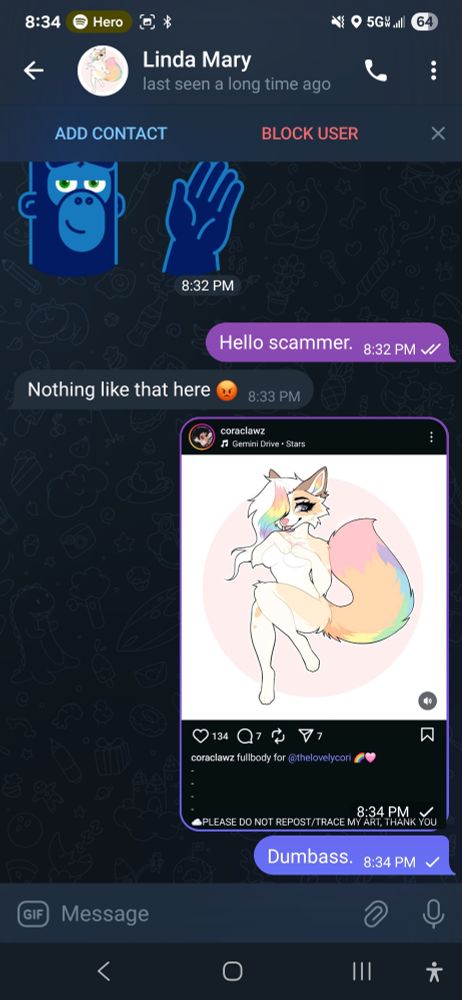
Task: Open the attachment paperclip
Action: coord(376,914)
